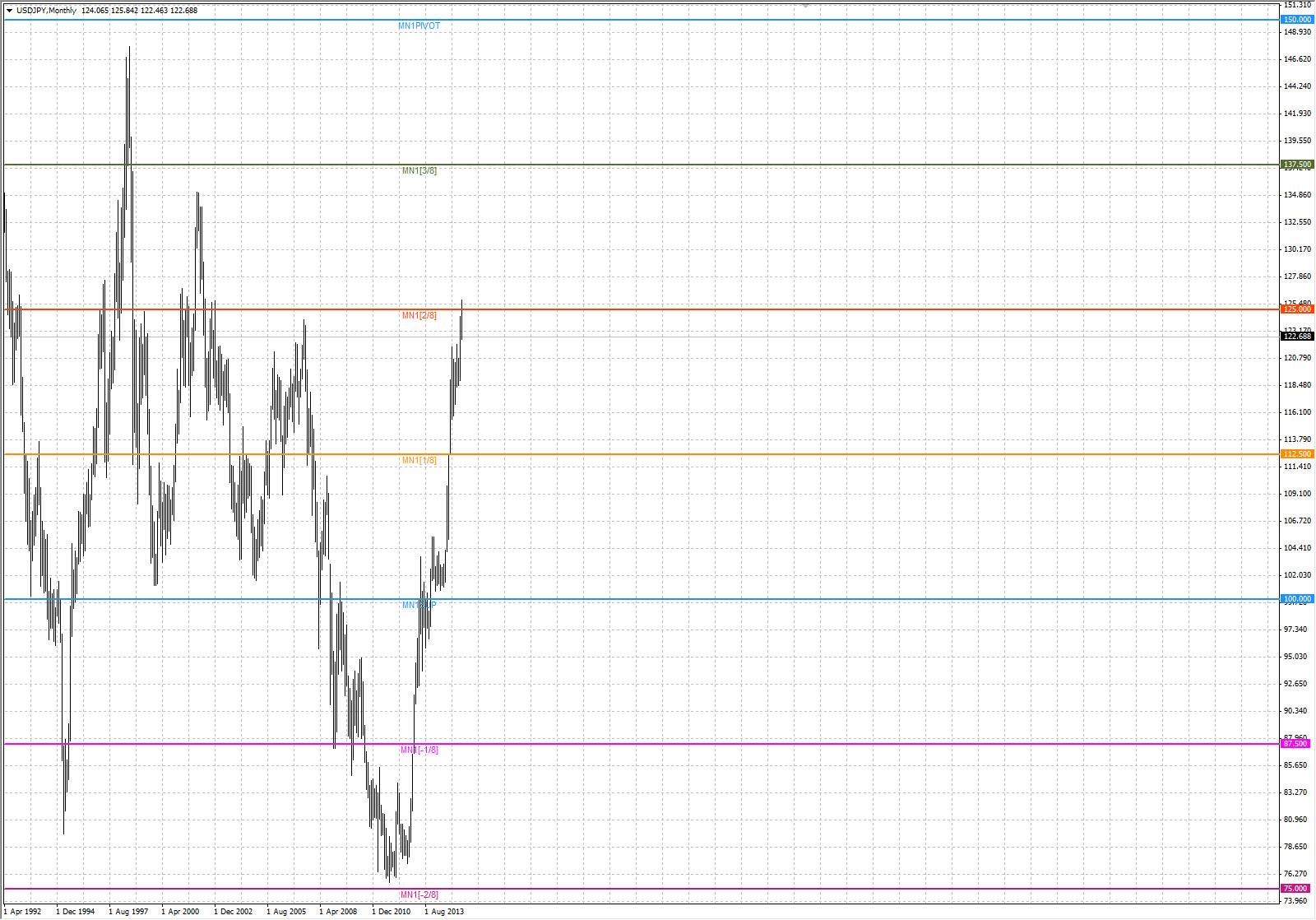The width and height of the screenshot is (1316, 920).
Task: Select the MN1[-2/8] level label
Action: [419, 895]
